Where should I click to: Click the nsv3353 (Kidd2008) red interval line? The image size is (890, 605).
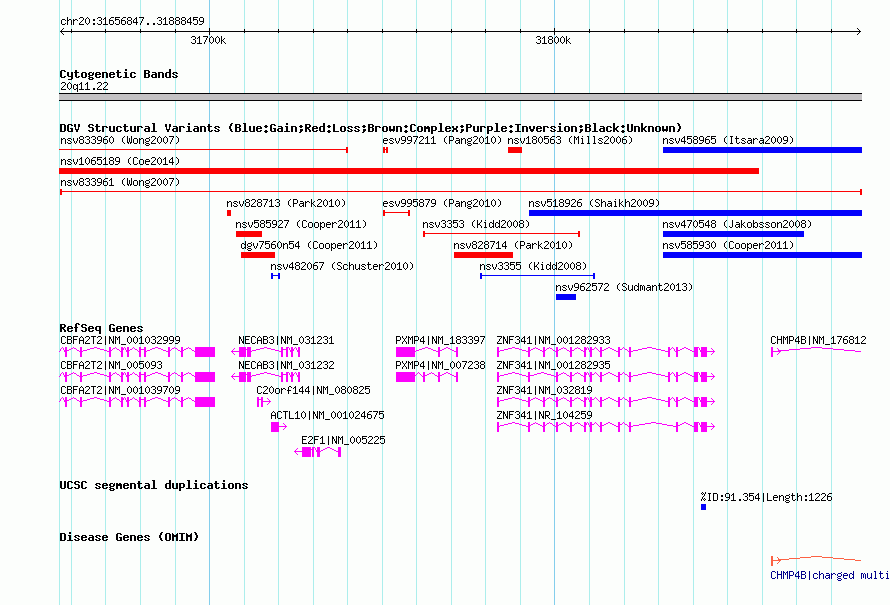click(501, 234)
